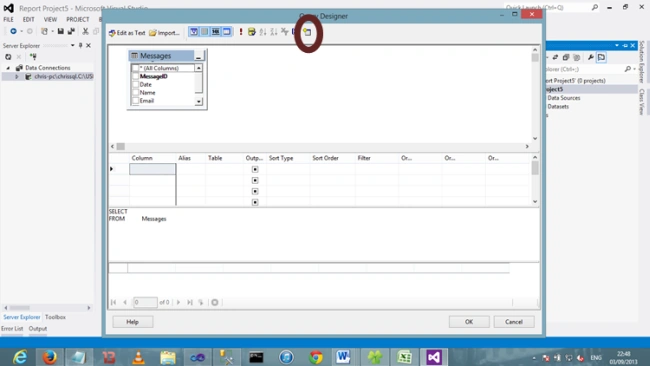Click the Sort Descending toolbar icon
The width and height of the screenshot is (650, 366).
coord(274,32)
